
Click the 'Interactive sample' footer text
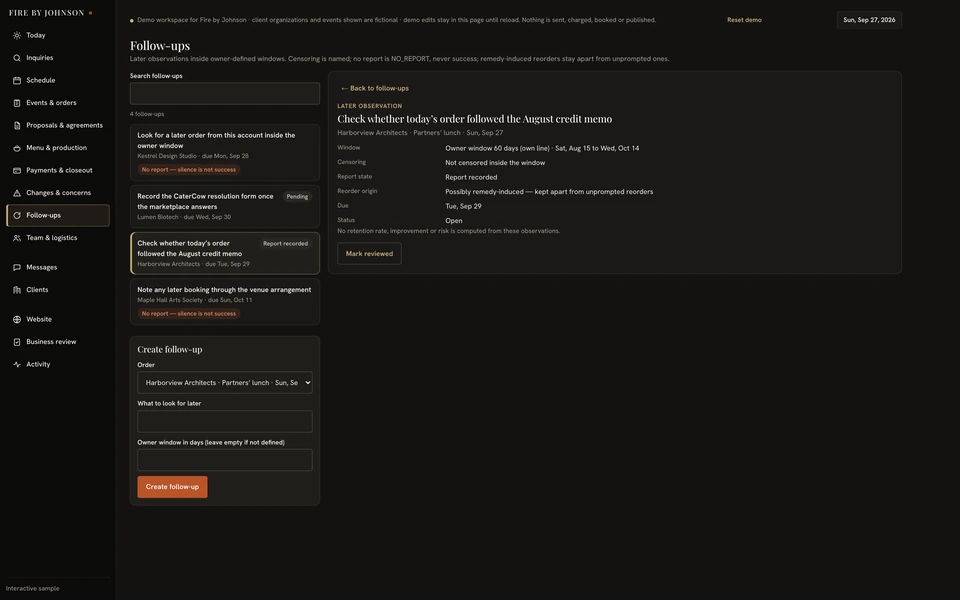[x=32, y=588]
